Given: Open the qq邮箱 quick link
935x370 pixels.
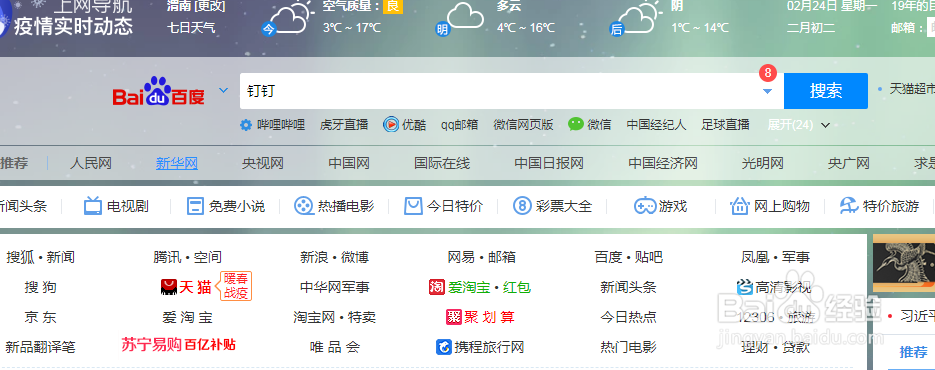Looking at the screenshot, I should (x=460, y=125).
